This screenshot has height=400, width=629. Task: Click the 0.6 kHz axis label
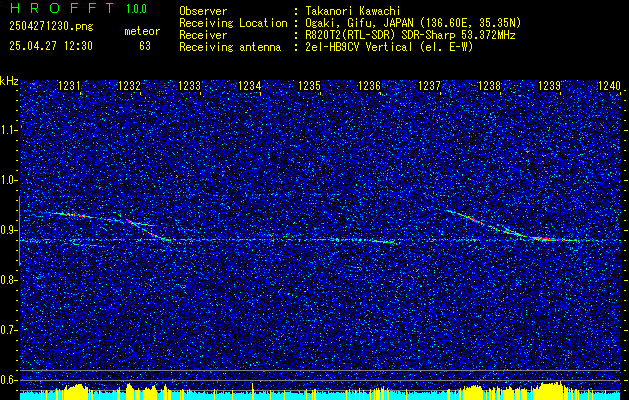(8, 380)
